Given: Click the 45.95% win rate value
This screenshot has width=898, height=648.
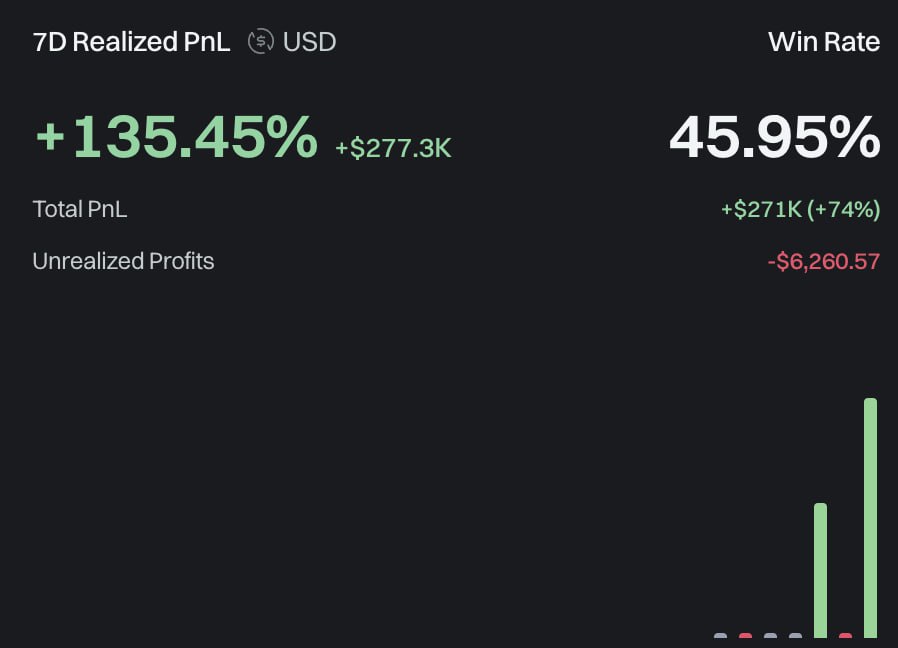Looking at the screenshot, I should [x=774, y=136].
